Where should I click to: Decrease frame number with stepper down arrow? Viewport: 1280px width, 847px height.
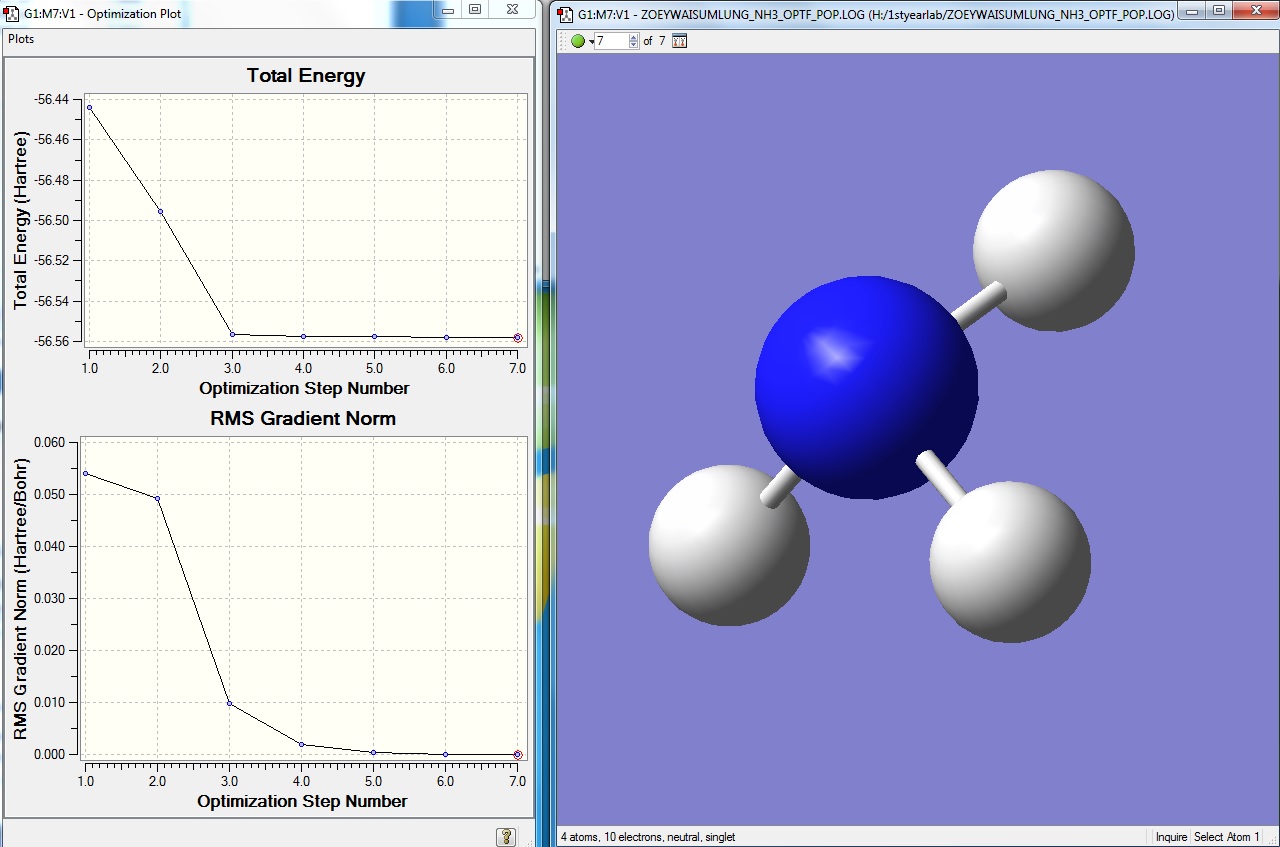click(x=633, y=45)
